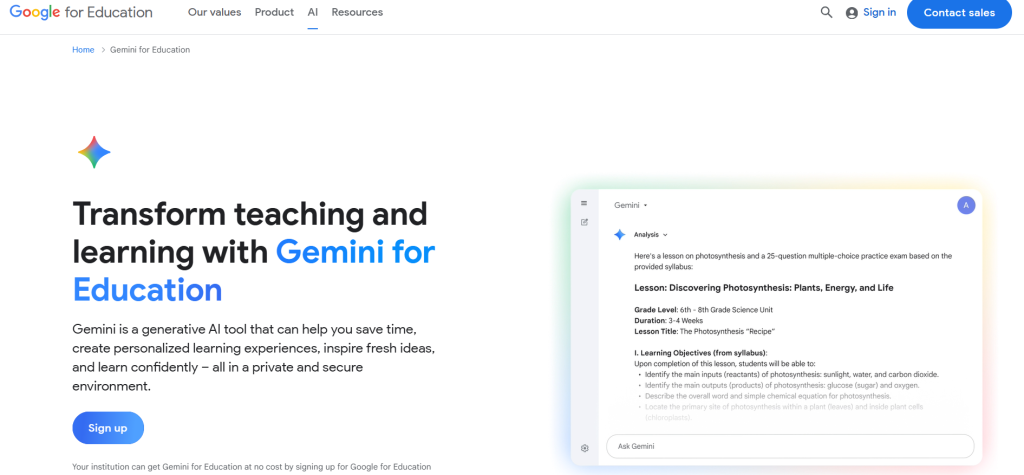Click the Contact sales button

tap(959, 13)
